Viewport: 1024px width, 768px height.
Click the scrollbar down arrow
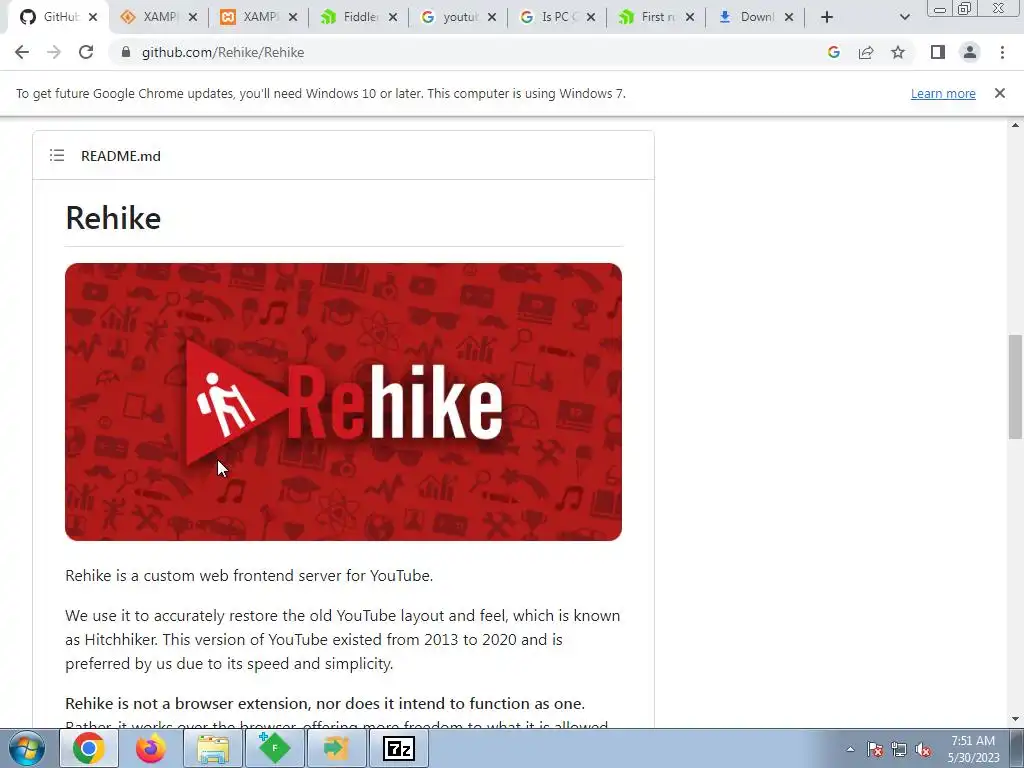(x=1015, y=719)
